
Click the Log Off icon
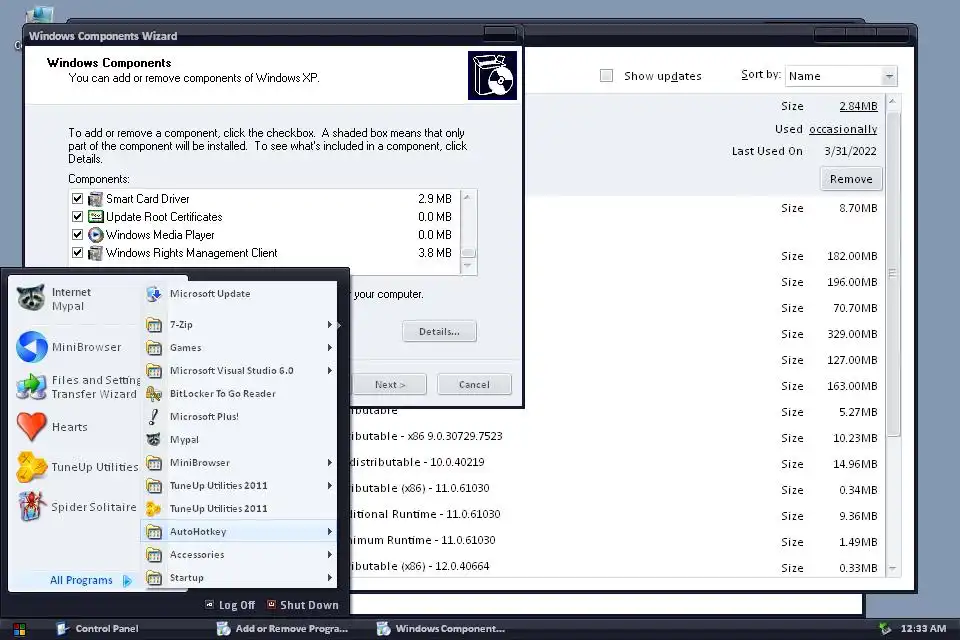point(209,604)
